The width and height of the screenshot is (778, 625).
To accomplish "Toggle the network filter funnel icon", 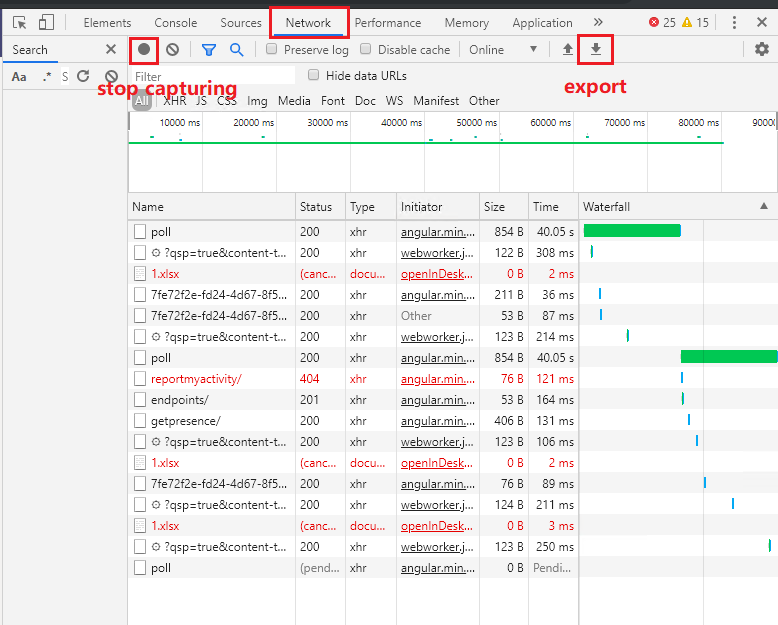I will (x=209, y=49).
